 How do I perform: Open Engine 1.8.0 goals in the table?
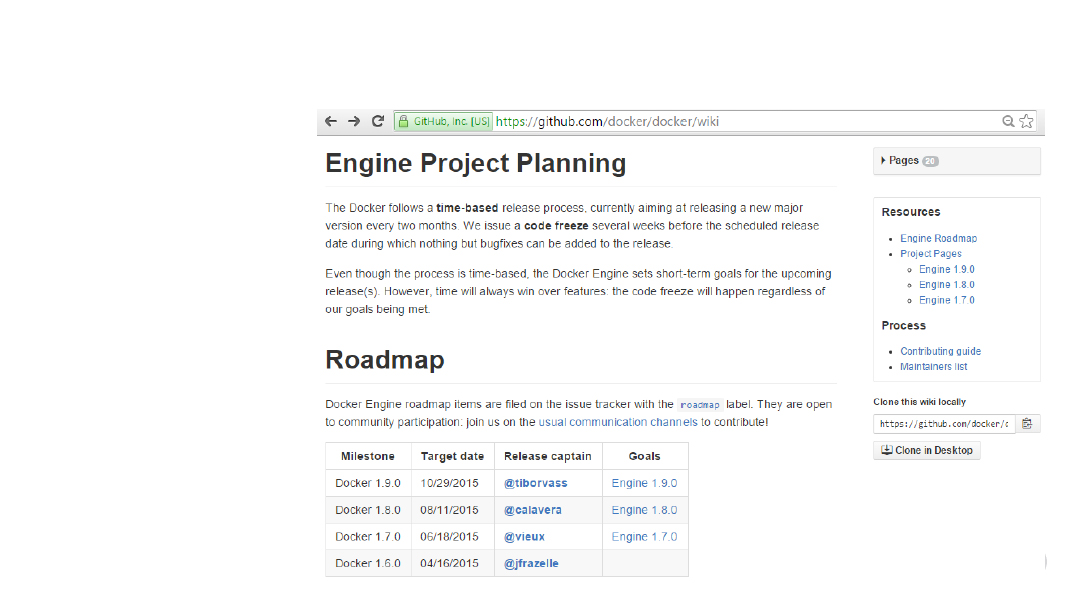pyautogui.click(x=644, y=510)
